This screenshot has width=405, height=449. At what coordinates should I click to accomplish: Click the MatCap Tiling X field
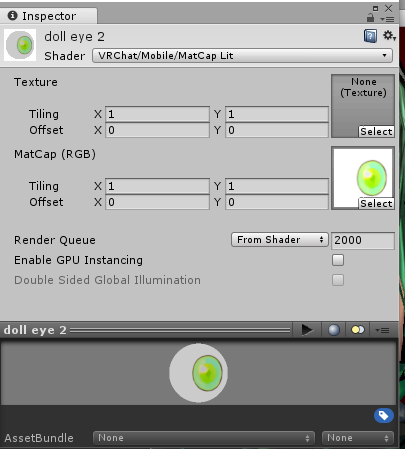(x=157, y=186)
